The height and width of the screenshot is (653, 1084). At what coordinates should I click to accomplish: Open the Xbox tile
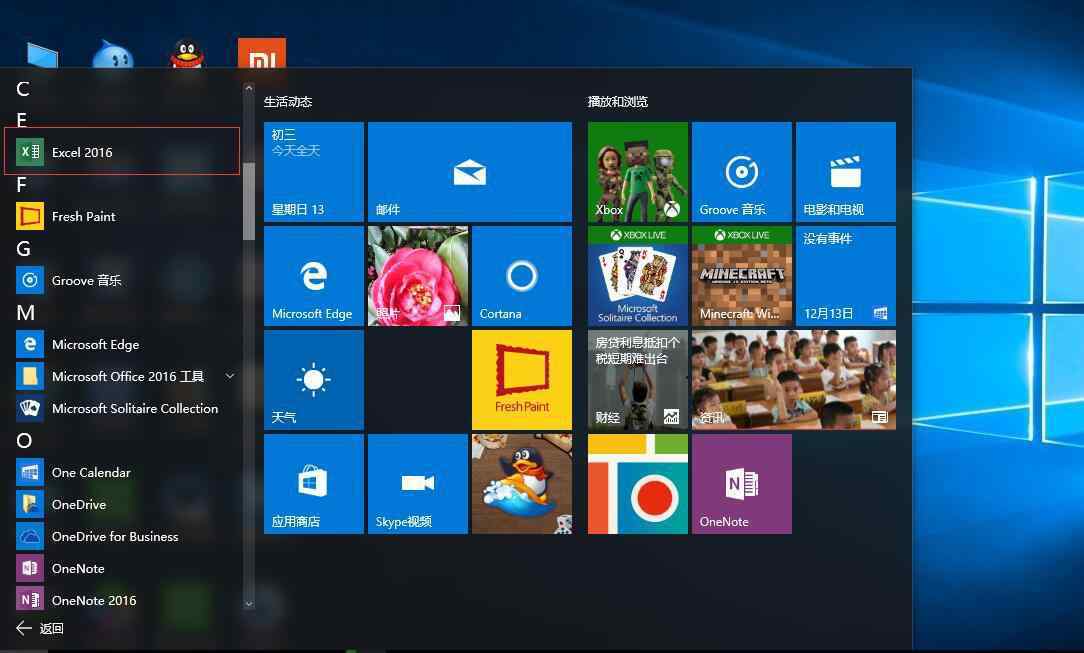tap(638, 172)
